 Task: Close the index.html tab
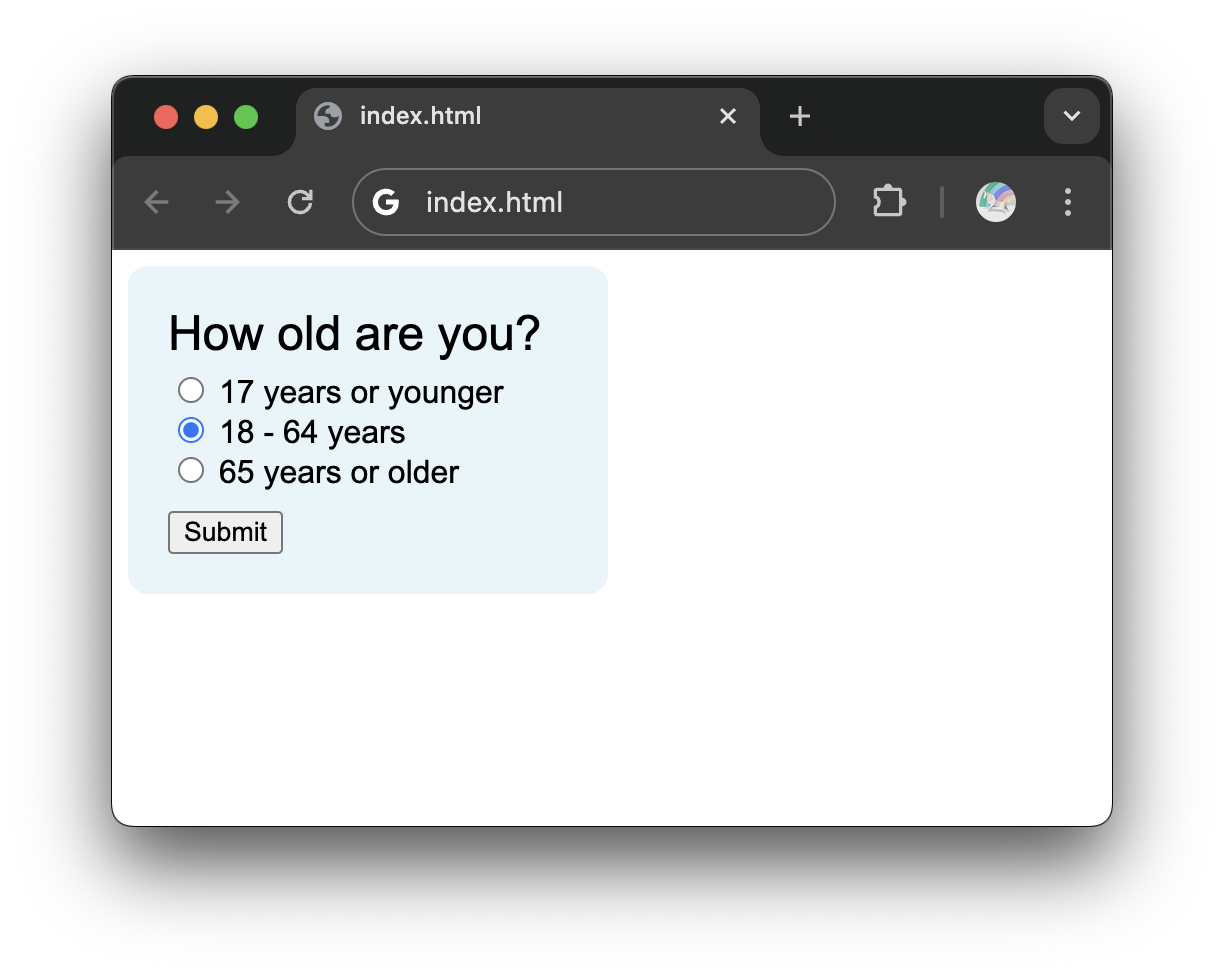[x=728, y=116]
